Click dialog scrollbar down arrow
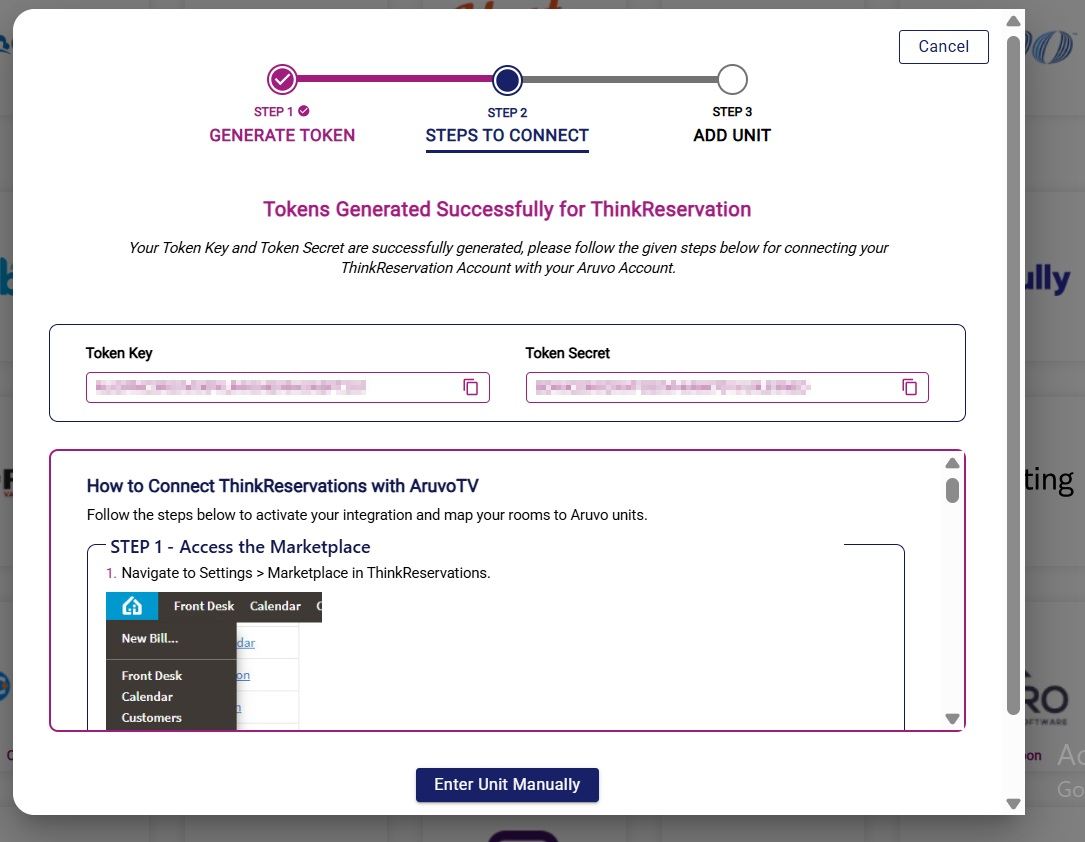This screenshot has height=842, width=1085. tap(1014, 804)
